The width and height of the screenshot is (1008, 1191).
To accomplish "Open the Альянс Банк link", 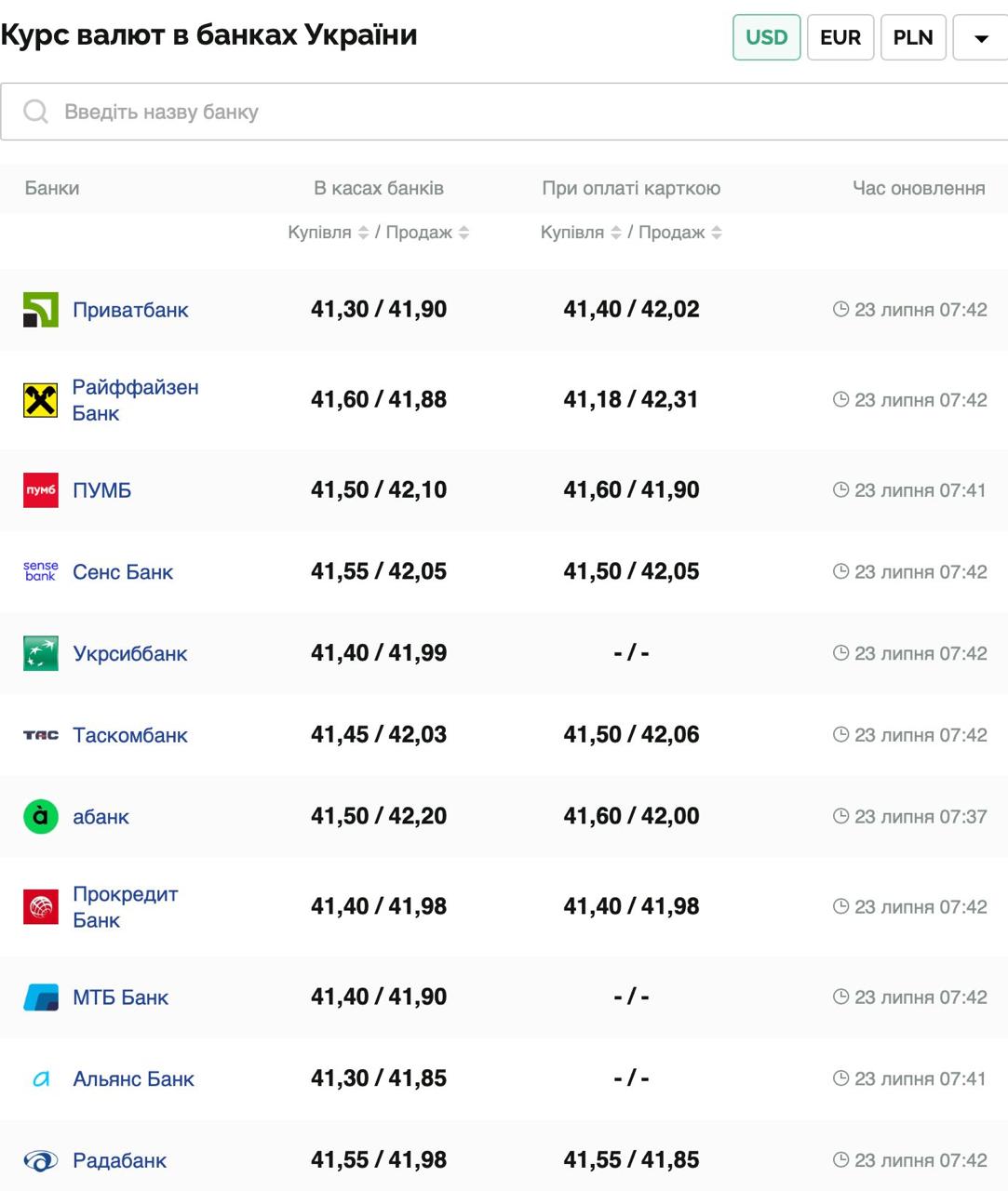I will [133, 1079].
